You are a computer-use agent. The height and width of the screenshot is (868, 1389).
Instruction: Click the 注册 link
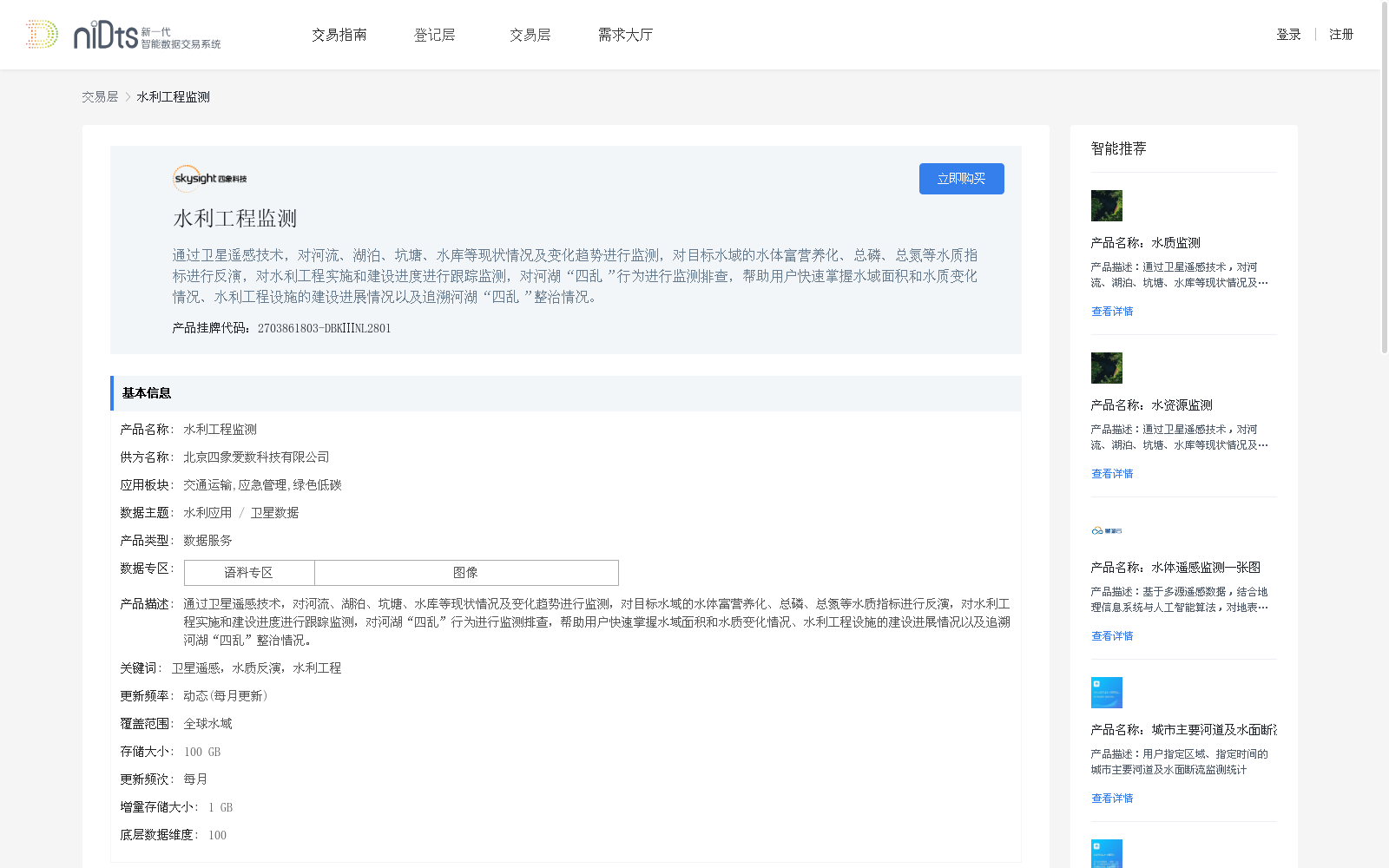coord(1341,35)
